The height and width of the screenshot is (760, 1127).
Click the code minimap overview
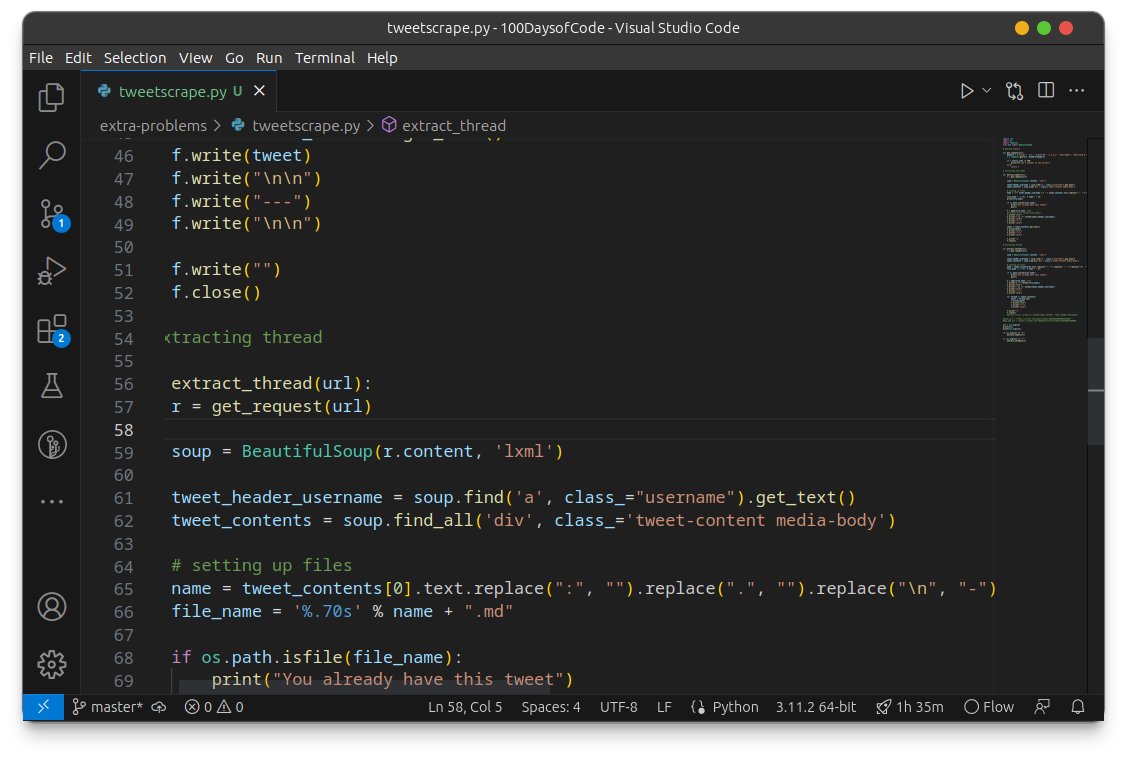[1042, 241]
